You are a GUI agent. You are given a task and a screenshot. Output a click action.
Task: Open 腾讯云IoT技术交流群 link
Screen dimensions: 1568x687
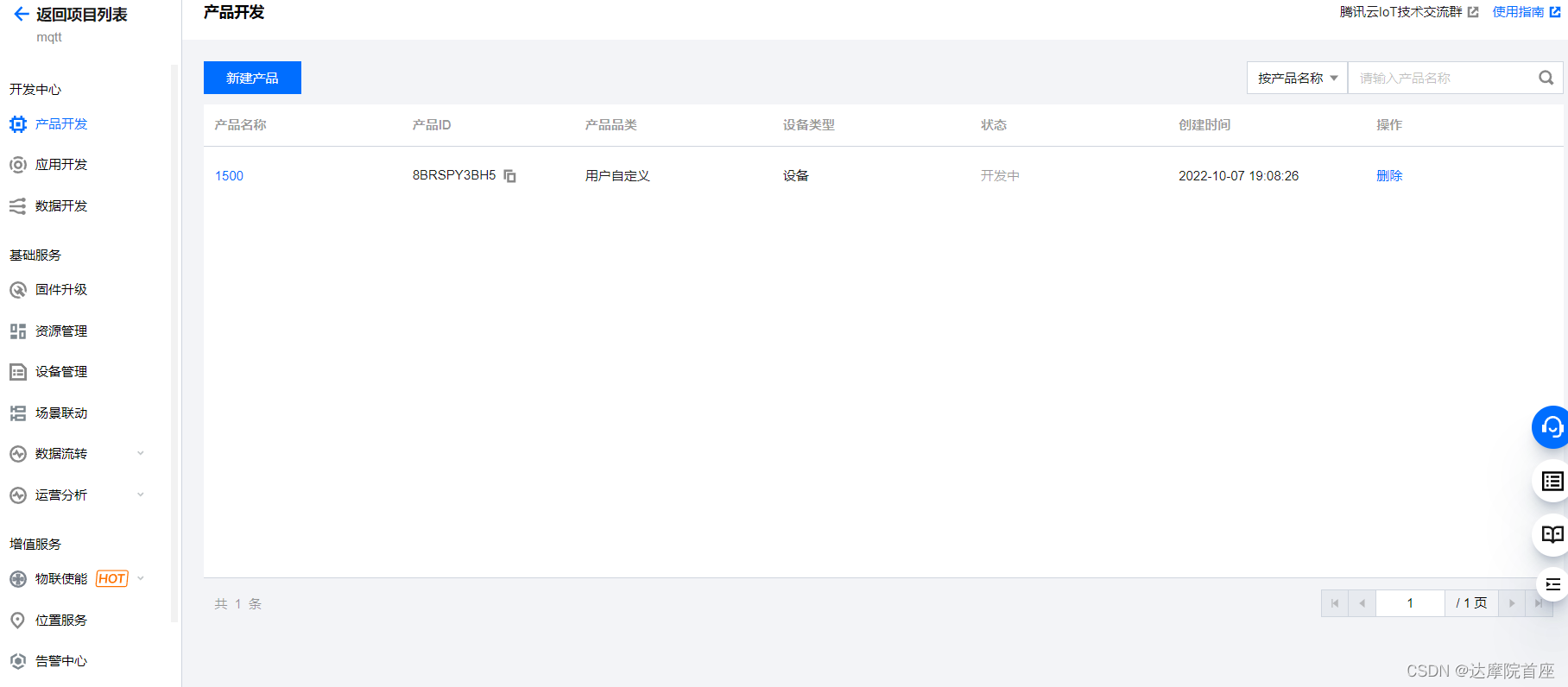1400,12
